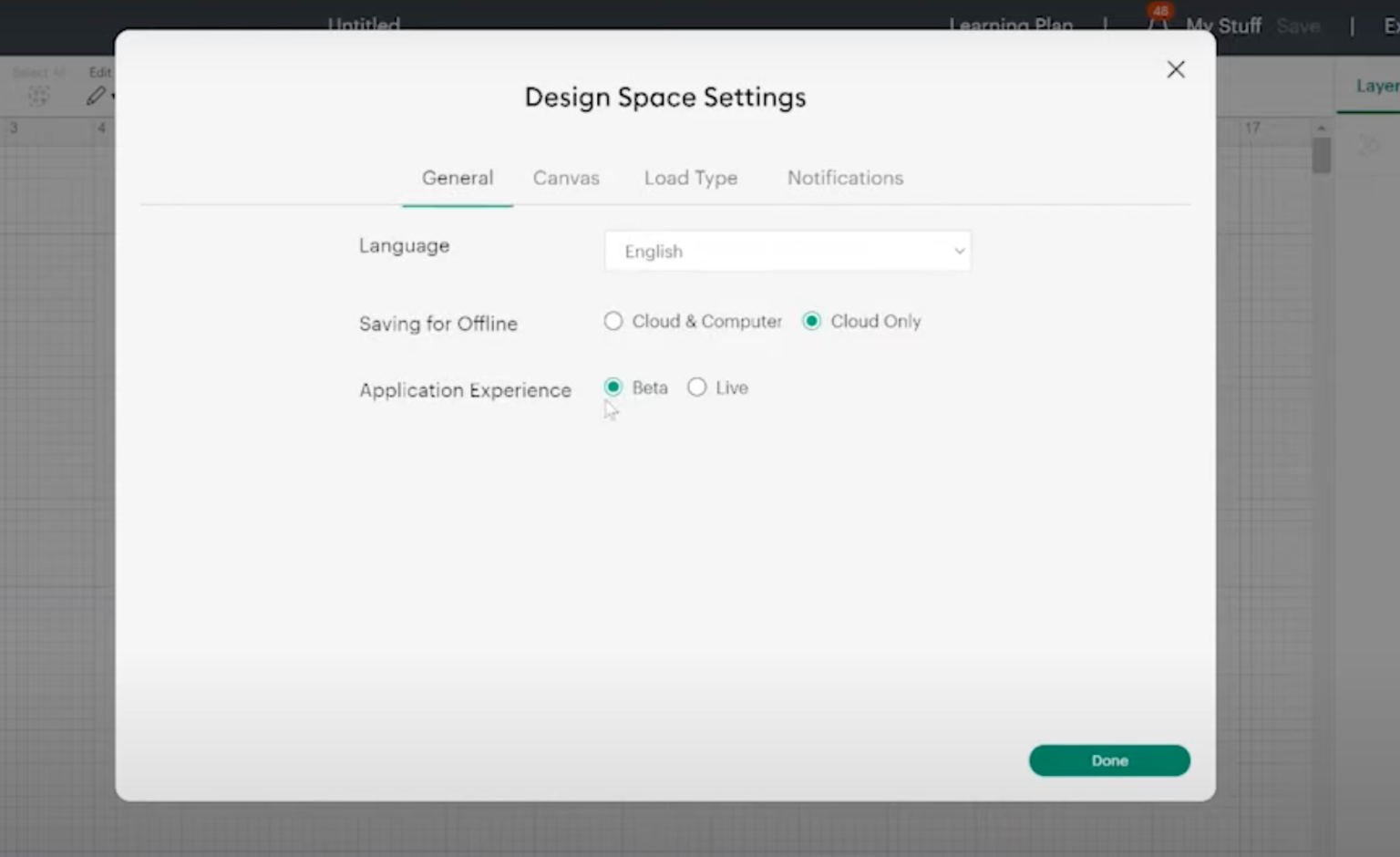Click the Done button to confirm settings
The height and width of the screenshot is (857, 1400).
point(1109,759)
